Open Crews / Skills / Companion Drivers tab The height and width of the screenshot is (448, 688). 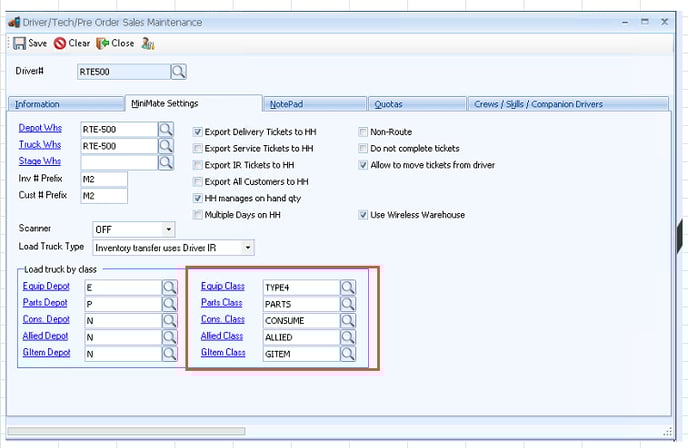click(568, 104)
